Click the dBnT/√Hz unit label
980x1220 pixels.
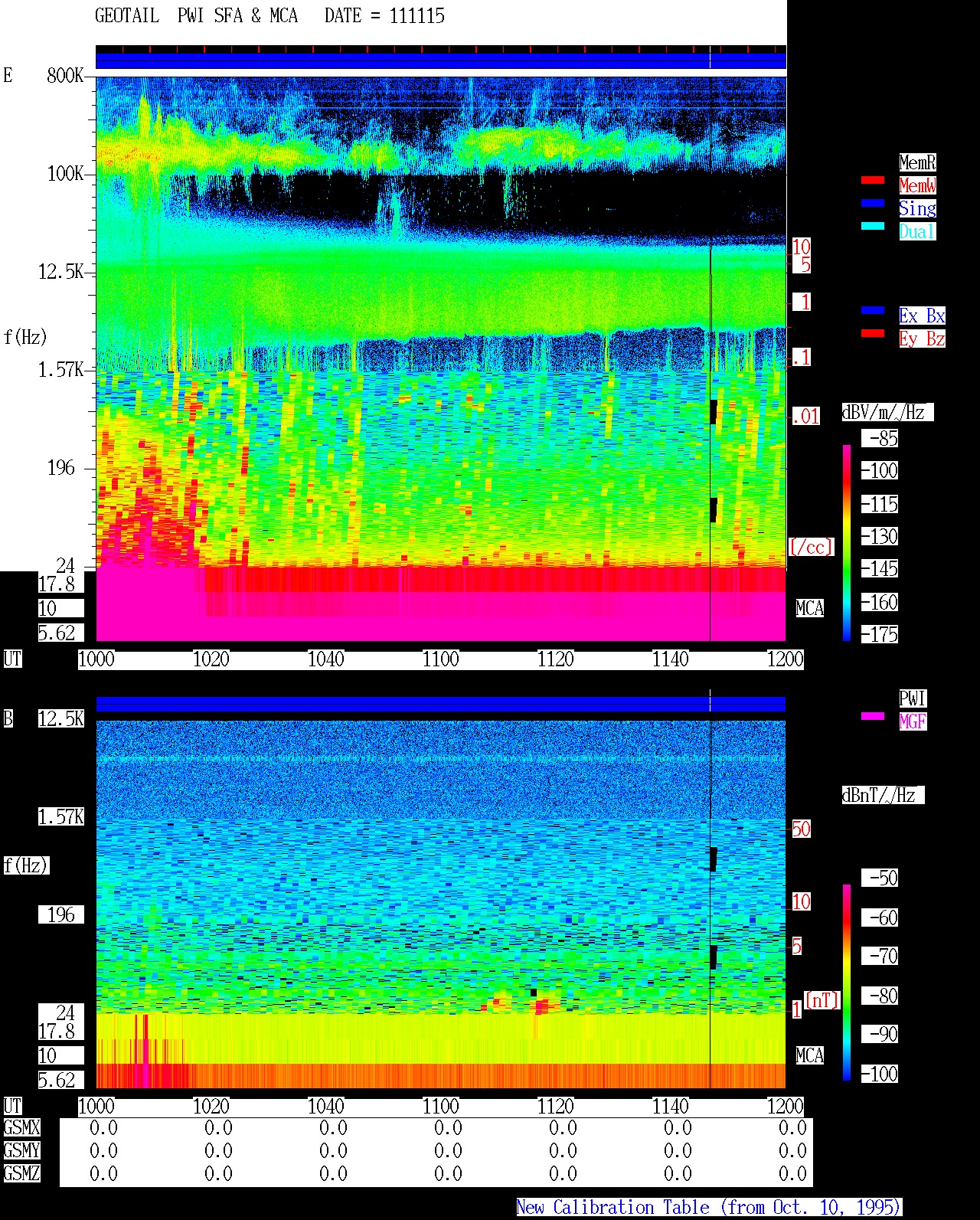coord(883,795)
